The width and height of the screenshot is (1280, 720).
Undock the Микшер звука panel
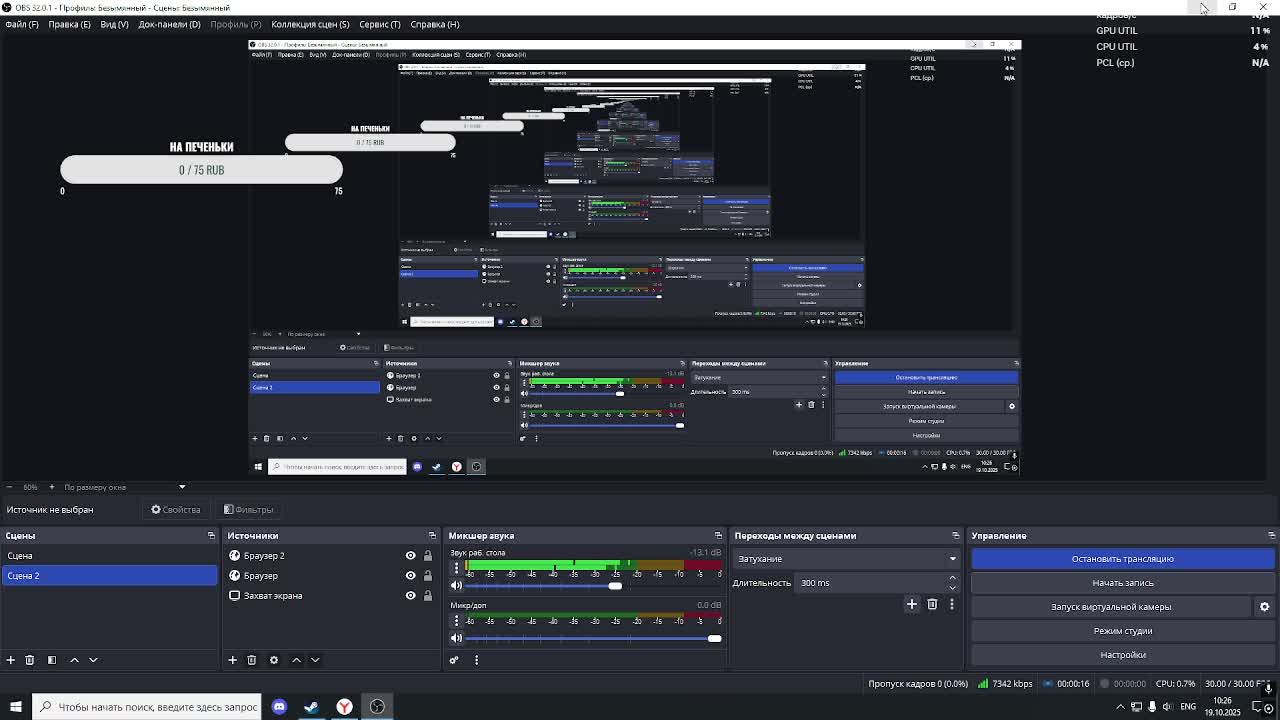(718, 536)
